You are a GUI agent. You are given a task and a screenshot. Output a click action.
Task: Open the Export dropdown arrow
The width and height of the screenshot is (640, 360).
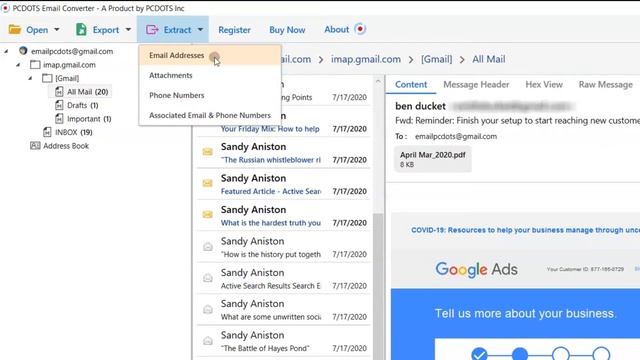[128, 29]
